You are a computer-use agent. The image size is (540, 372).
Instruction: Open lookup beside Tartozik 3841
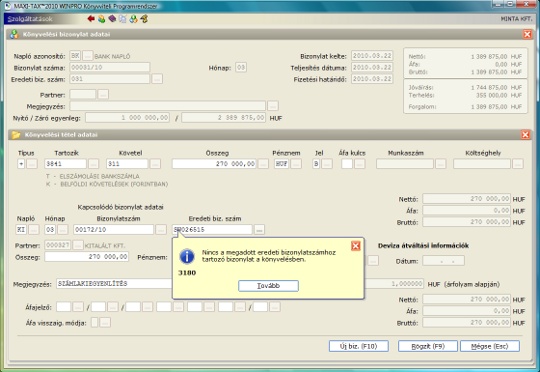(x=93, y=164)
